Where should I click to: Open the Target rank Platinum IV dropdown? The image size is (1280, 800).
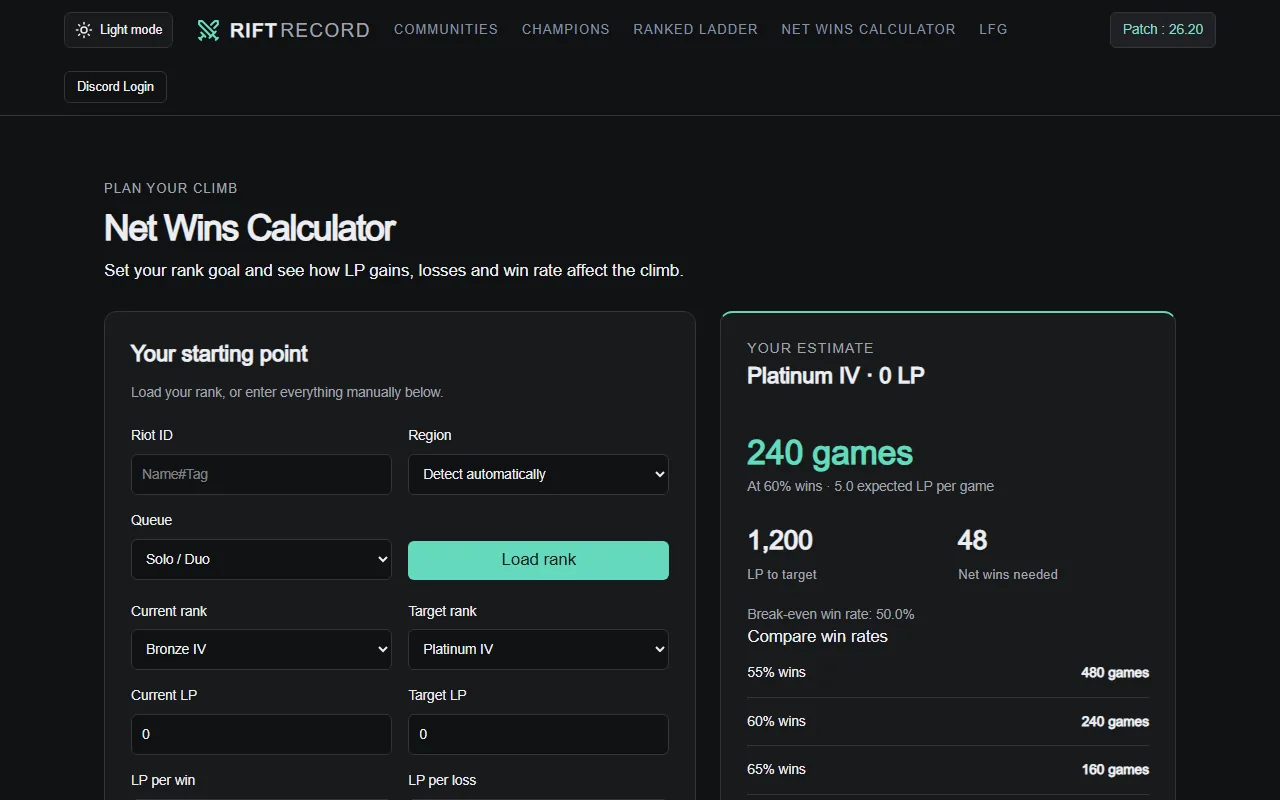tap(538, 649)
